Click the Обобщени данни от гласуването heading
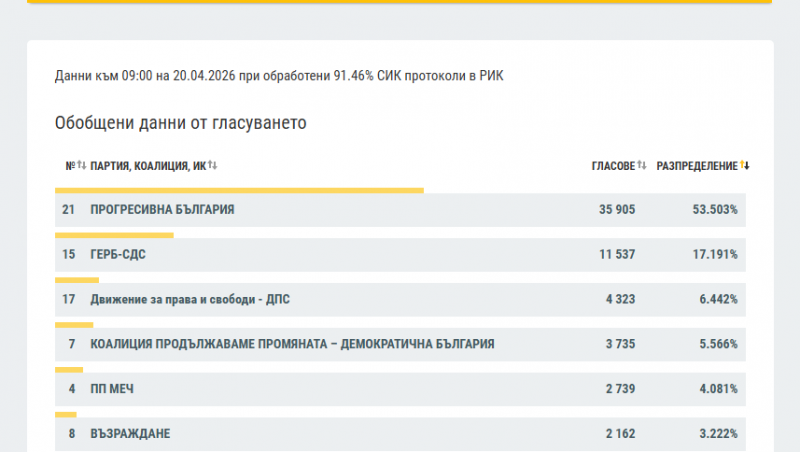 180,123
